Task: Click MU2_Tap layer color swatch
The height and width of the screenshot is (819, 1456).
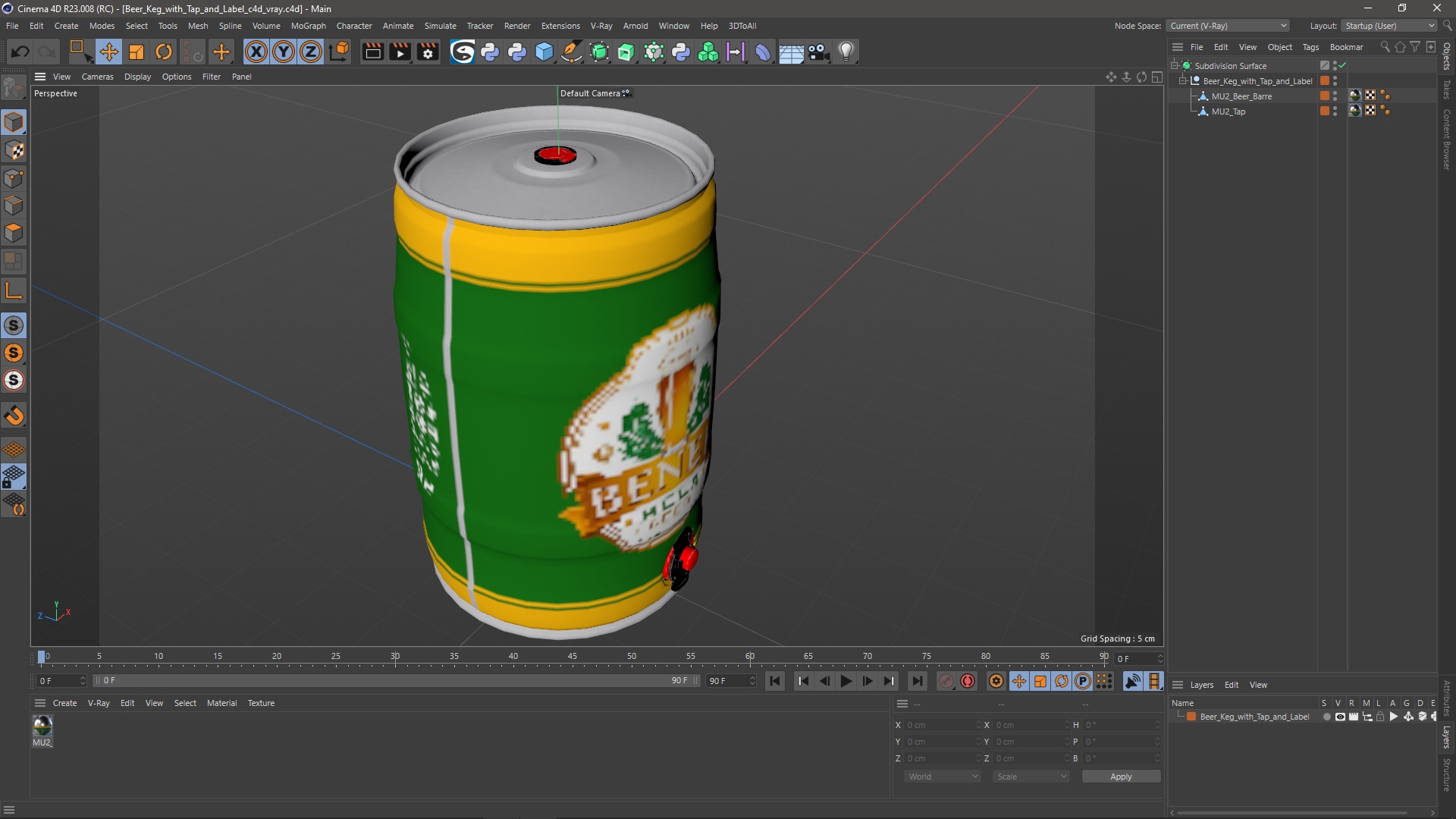Action: click(1324, 111)
